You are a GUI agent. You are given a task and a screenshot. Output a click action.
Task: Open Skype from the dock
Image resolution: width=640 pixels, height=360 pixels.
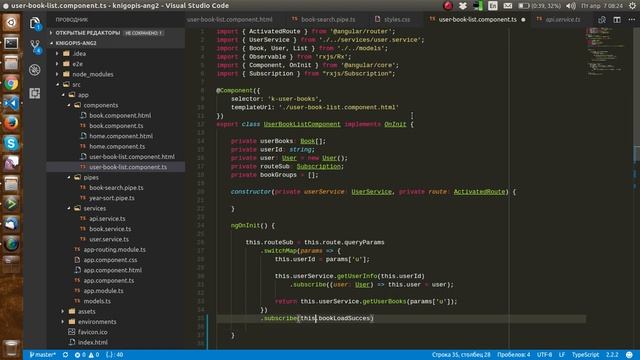[11, 143]
